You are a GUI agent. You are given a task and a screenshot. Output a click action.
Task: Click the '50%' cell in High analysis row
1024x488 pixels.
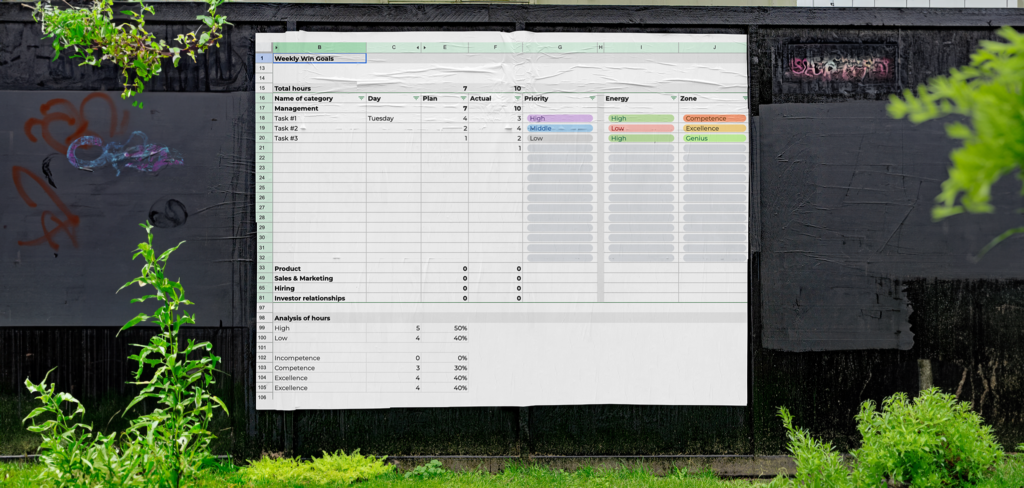(445, 328)
